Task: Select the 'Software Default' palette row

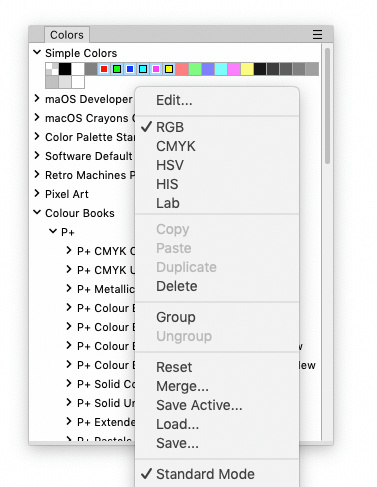Action: pos(89,156)
